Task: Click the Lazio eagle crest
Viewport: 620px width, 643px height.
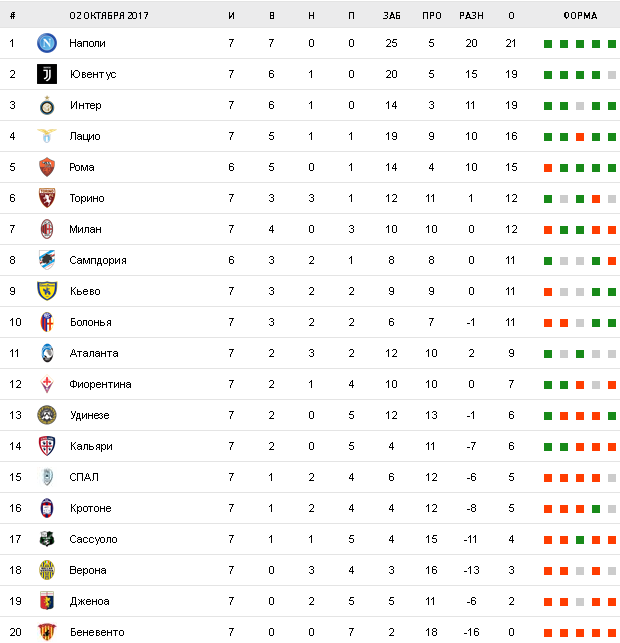Action: coord(46,136)
